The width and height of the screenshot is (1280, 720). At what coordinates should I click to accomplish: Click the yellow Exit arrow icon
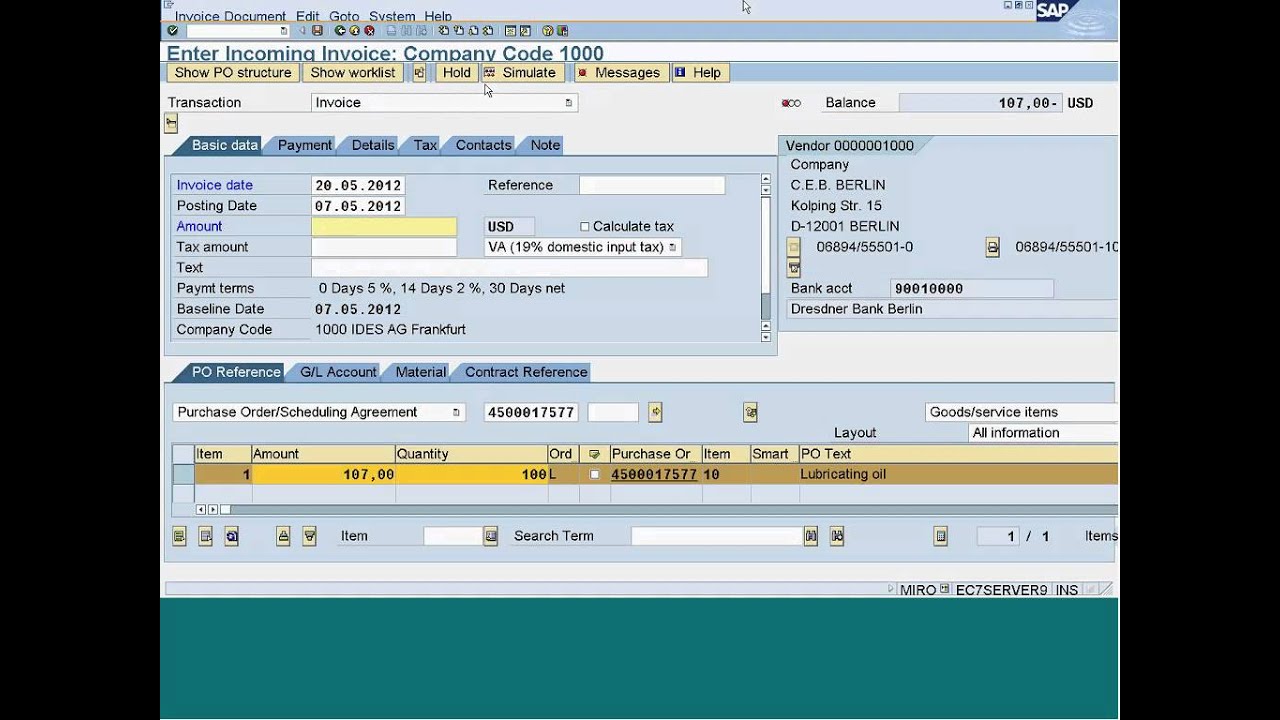[354, 31]
